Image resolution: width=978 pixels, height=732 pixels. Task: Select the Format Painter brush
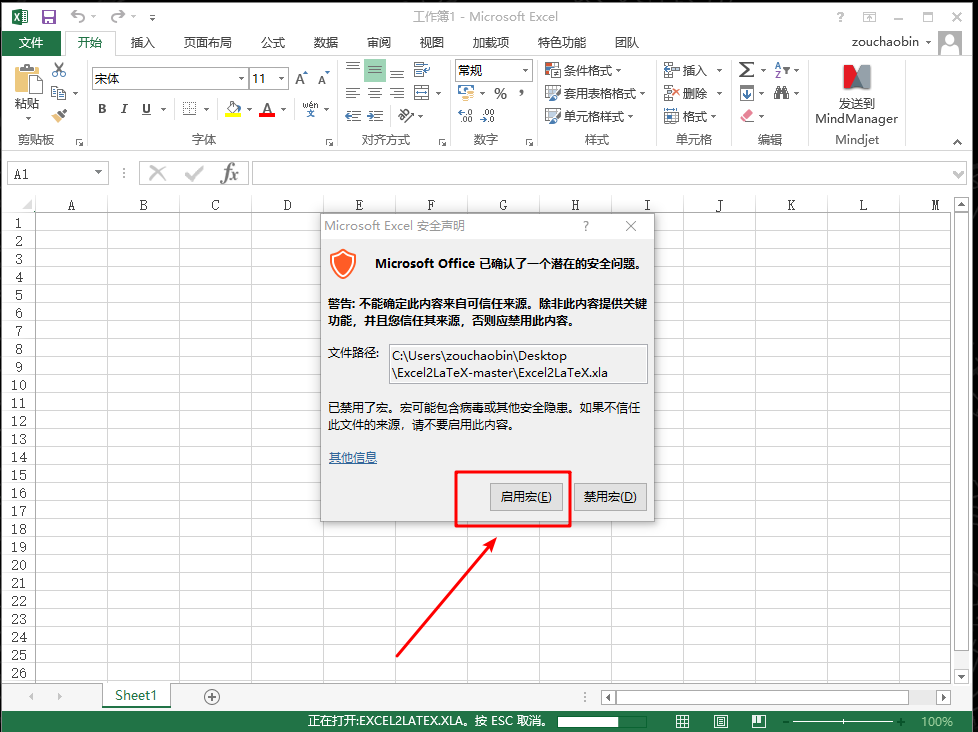59,115
